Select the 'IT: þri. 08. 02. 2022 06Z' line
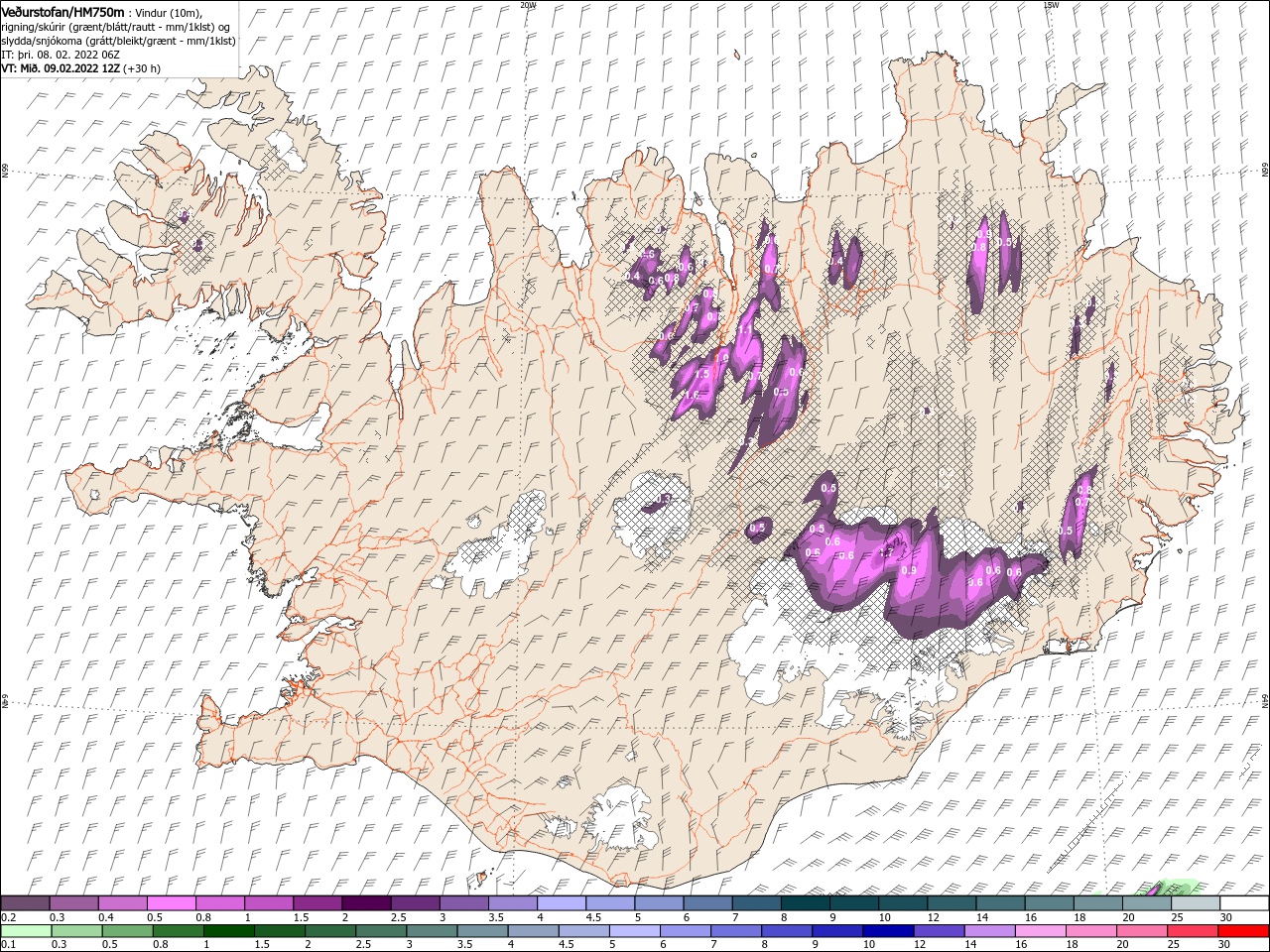 [61, 55]
